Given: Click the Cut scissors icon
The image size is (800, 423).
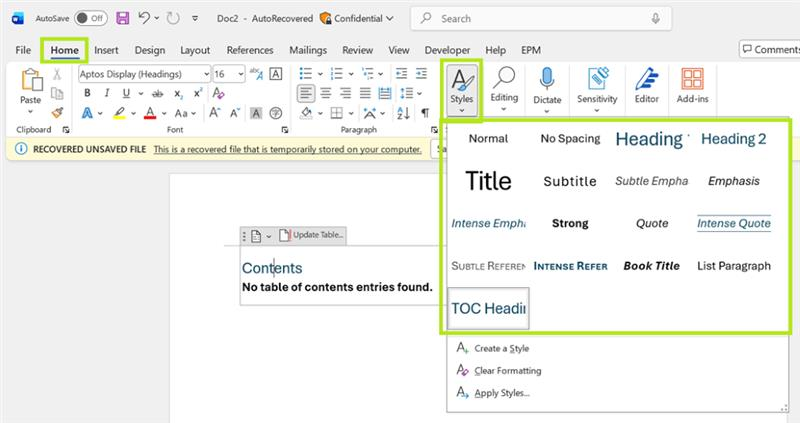Looking at the screenshot, I should click(x=57, y=74).
